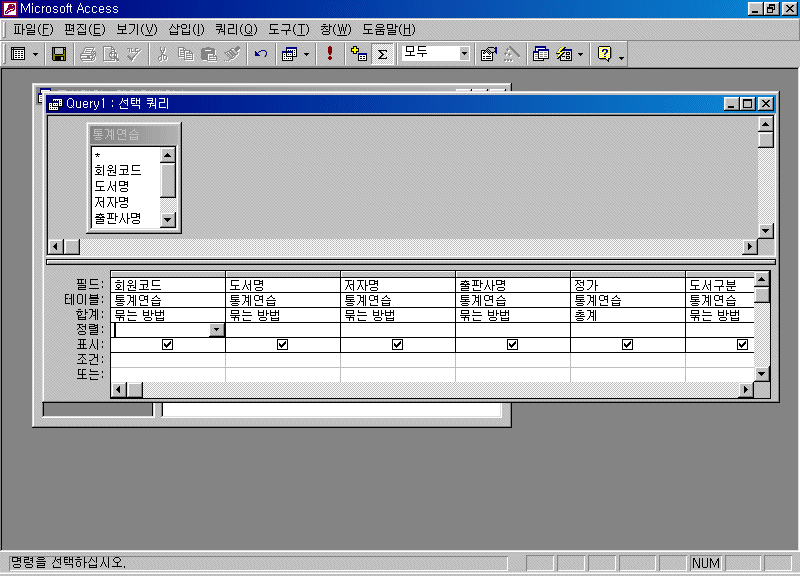Viewport: 800px width, 576px height.
Task: Click the 도서구분 field cell in the grid
Action: (x=720, y=285)
